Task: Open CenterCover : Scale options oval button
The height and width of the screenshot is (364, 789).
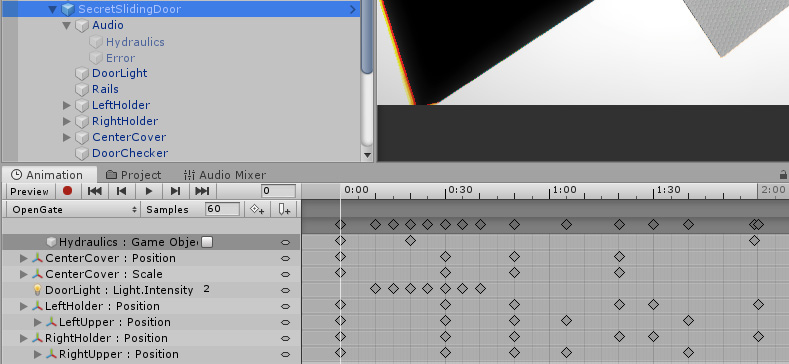Action: point(285,274)
